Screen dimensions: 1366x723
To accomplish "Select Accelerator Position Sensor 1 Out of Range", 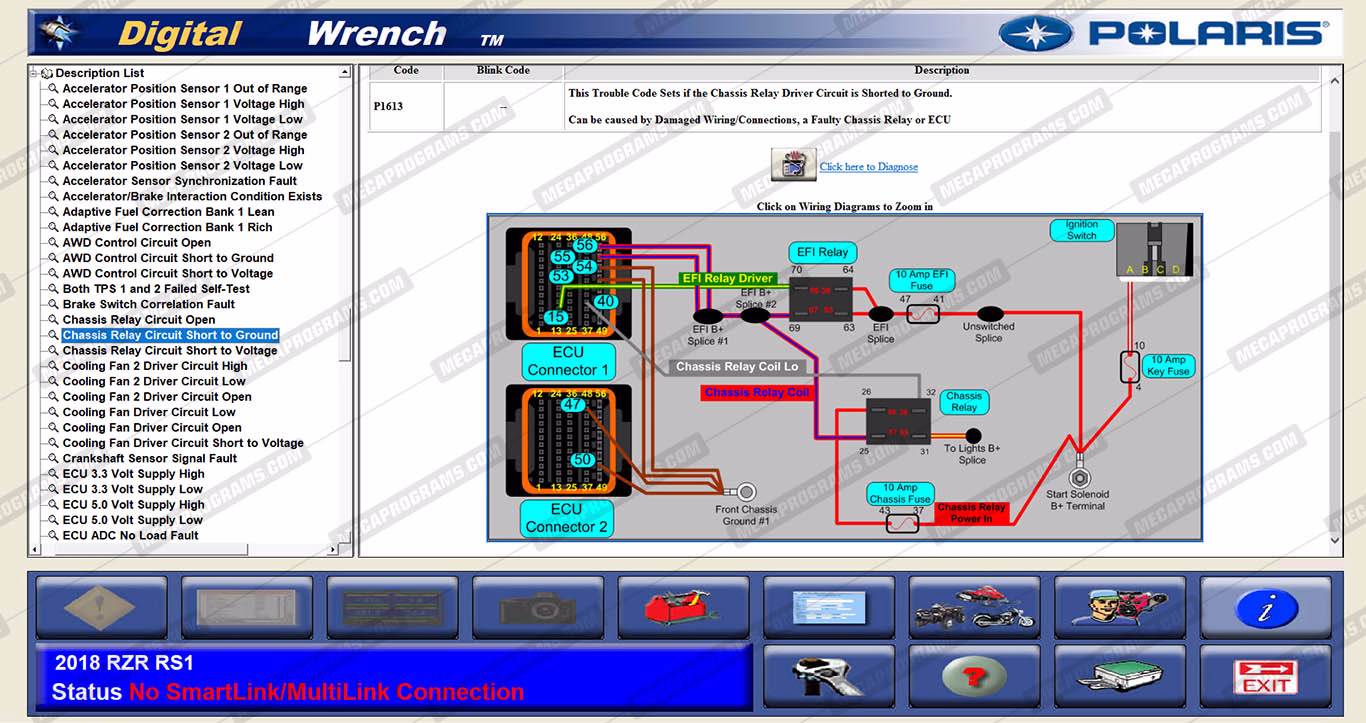I will 184,89.
